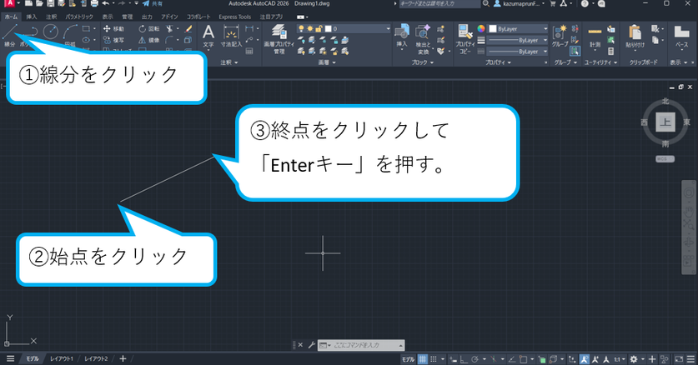Expand the Block (ブロック) panel
This screenshot has height=365, width=698.
(x=422, y=63)
